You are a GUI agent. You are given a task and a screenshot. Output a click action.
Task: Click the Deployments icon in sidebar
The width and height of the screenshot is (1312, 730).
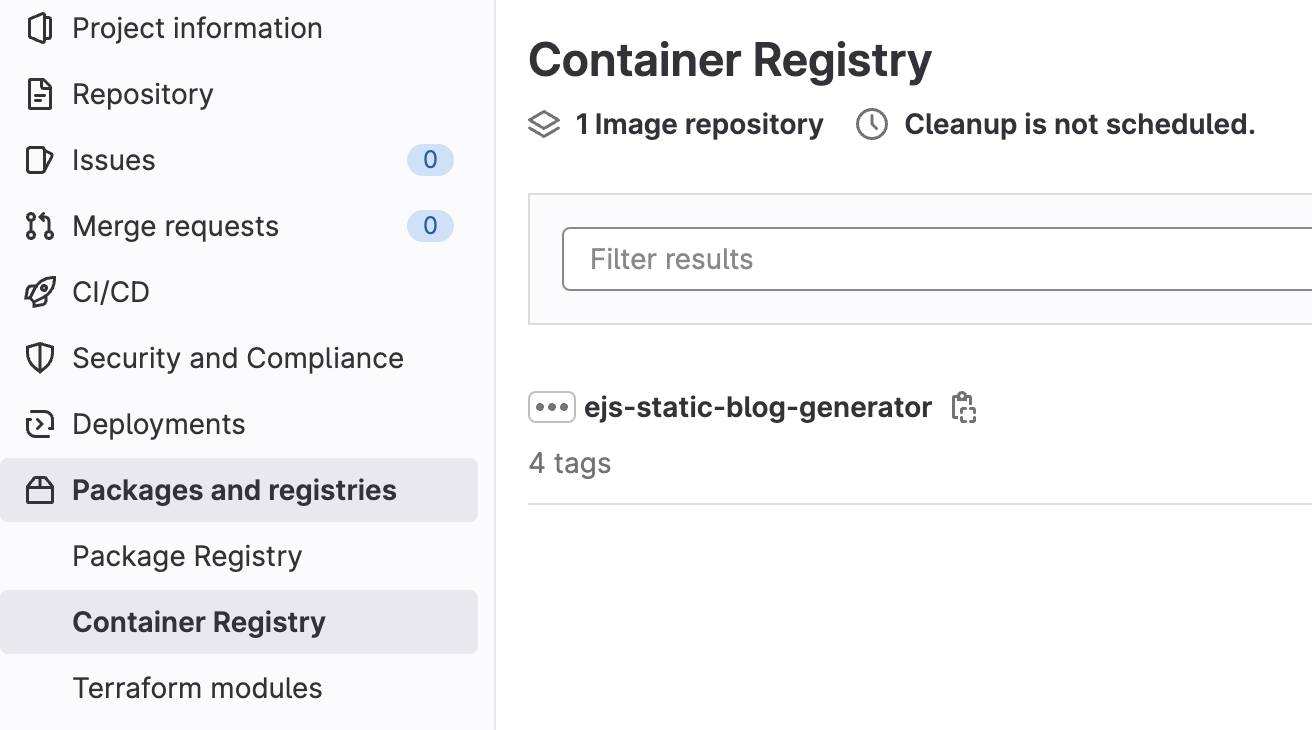click(39, 424)
